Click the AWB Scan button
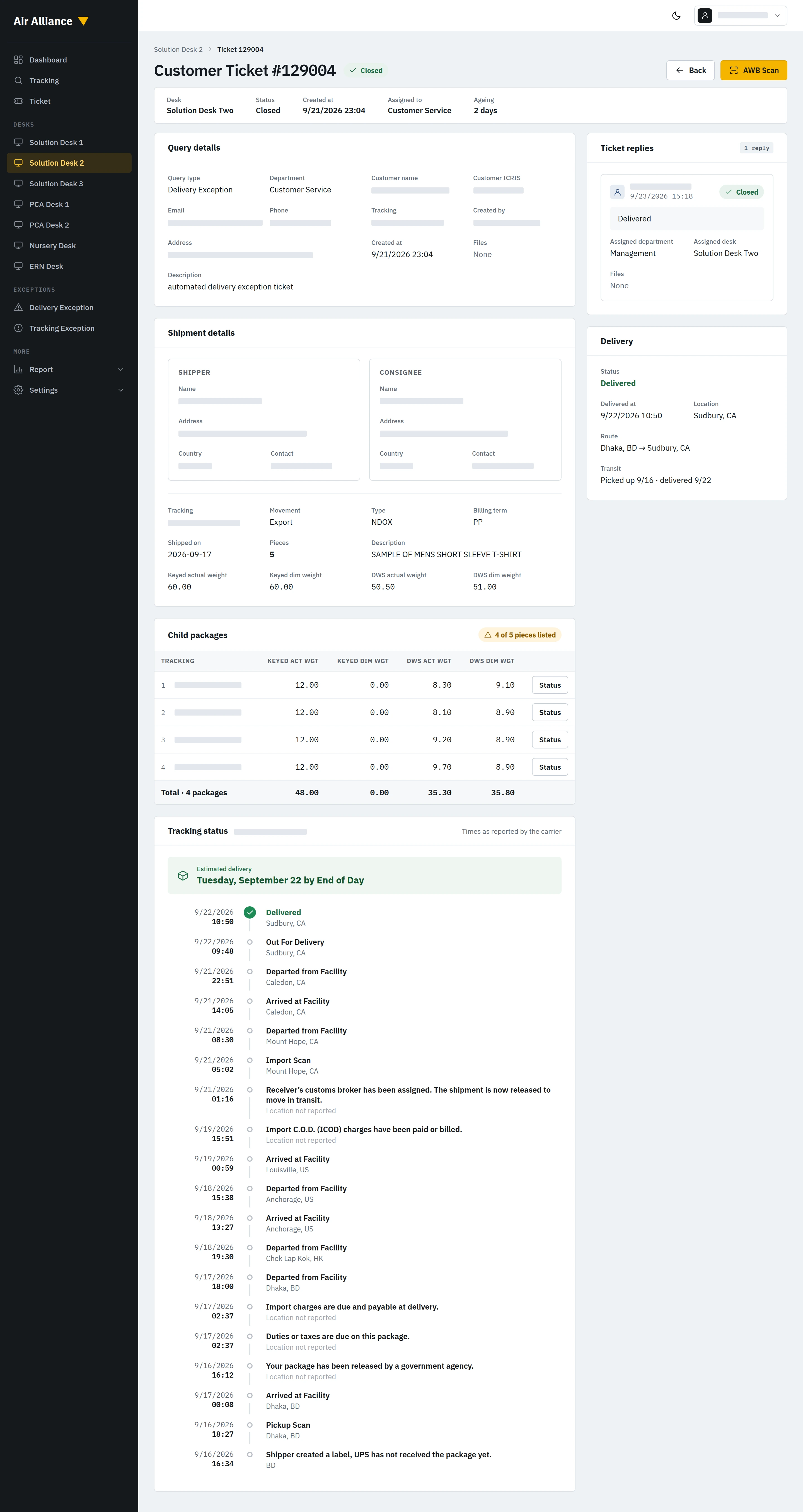 pos(754,71)
